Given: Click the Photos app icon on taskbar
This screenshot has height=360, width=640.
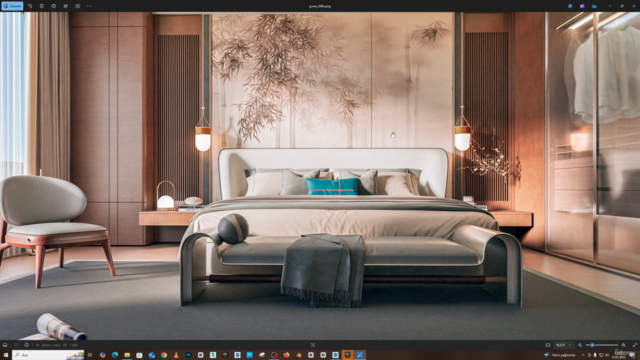Looking at the screenshot, I should [360, 355].
